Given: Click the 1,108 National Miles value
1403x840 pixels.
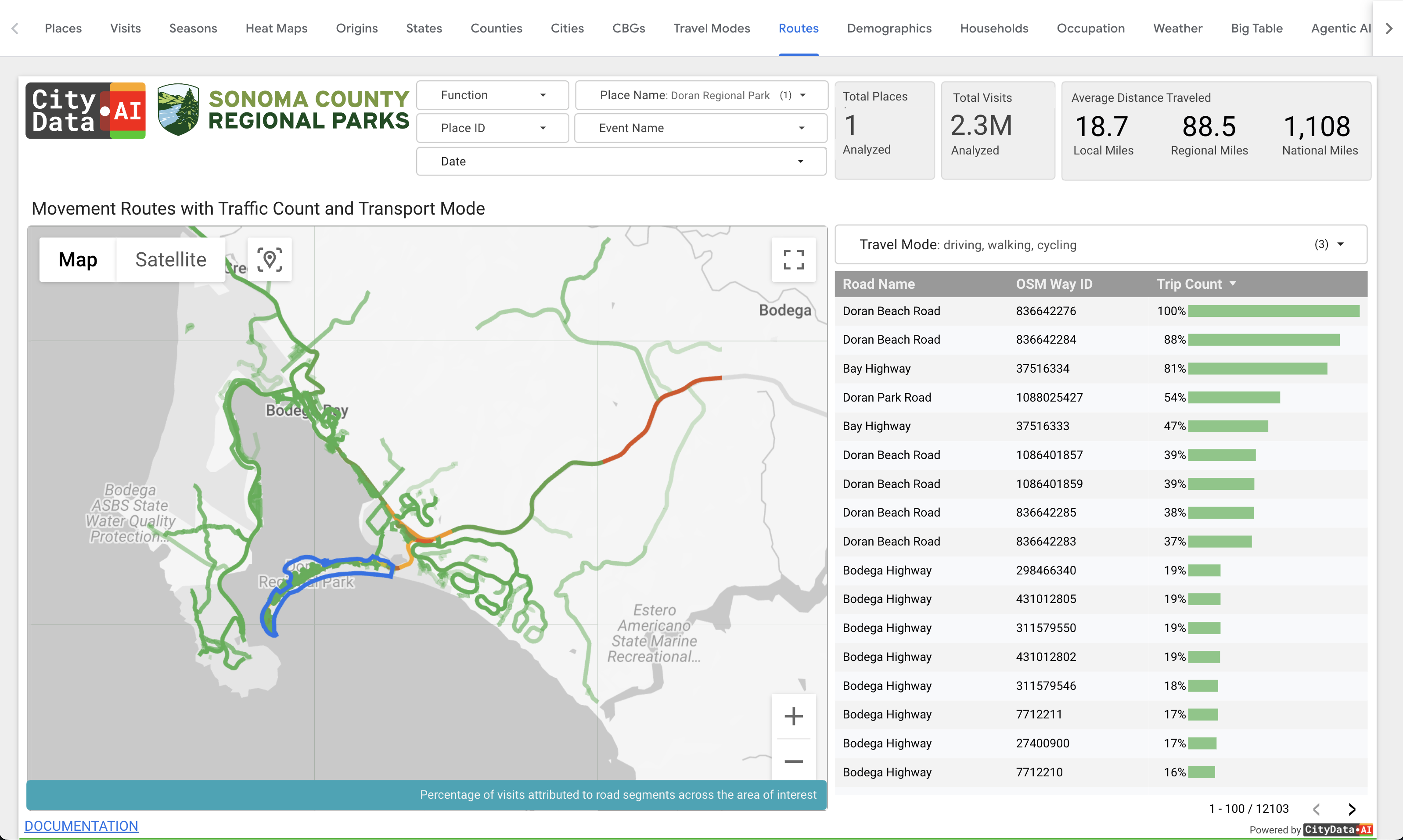Looking at the screenshot, I should click(1317, 126).
